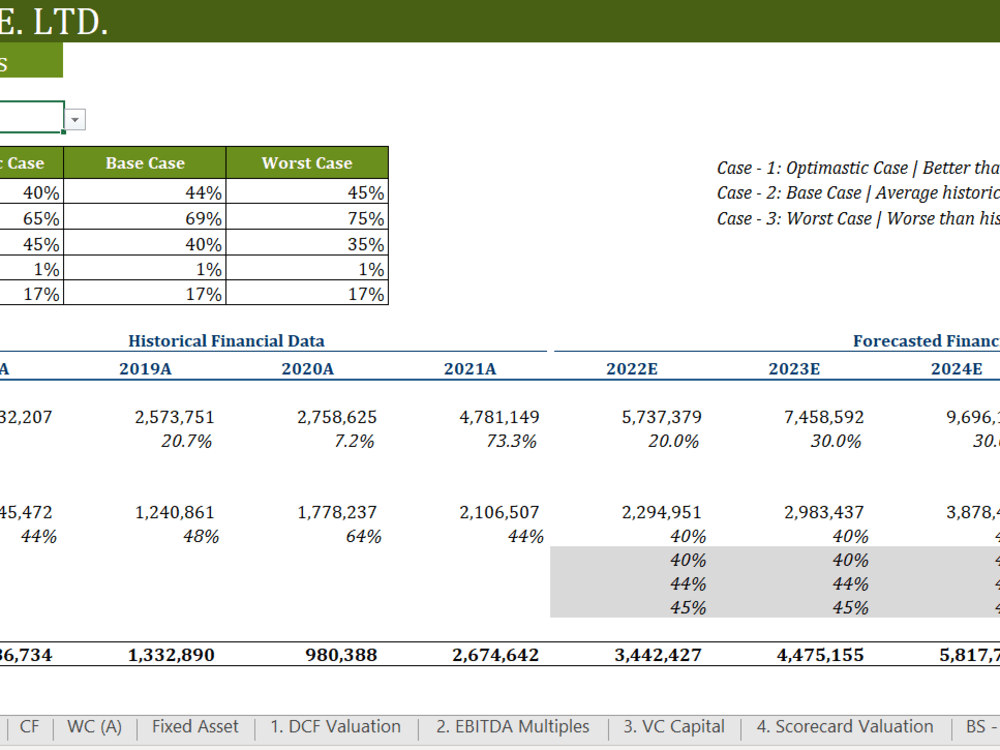
Task: Select the 48% margin cell under 2019A
Action: (x=201, y=536)
